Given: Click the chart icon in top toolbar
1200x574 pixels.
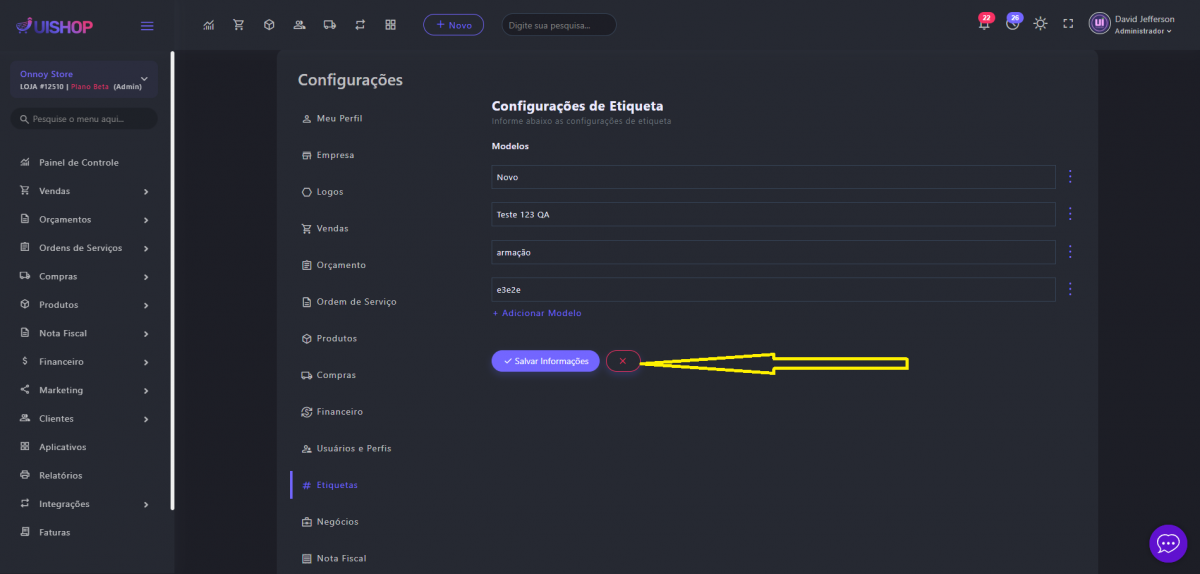Looking at the screenshot, I should [208, 24].
